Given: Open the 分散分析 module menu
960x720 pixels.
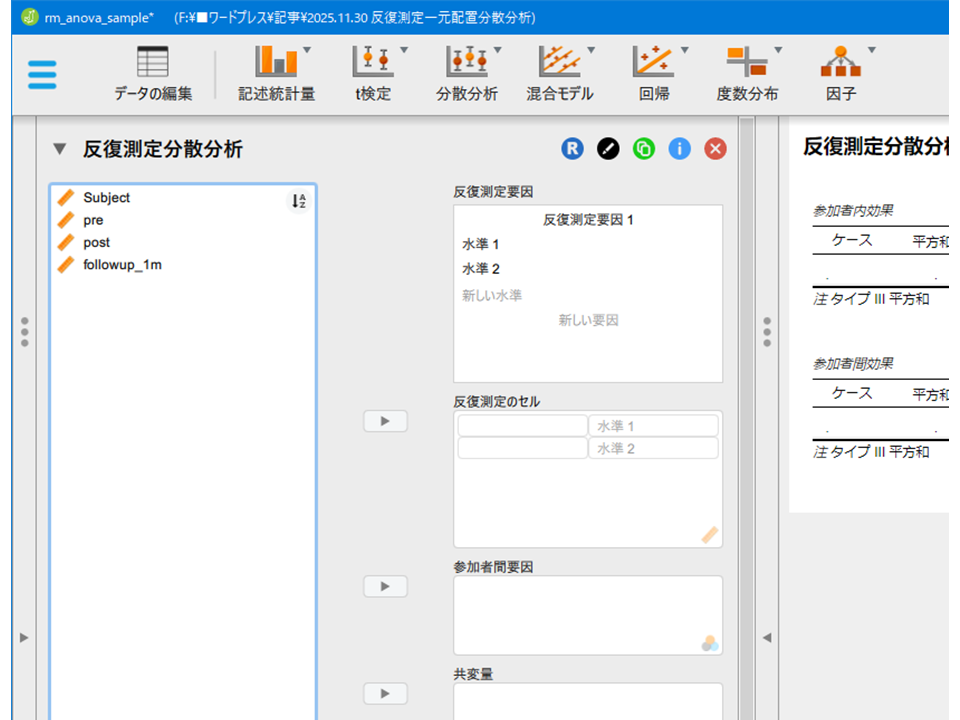Looking at the screenshot, I should (467, 75).
